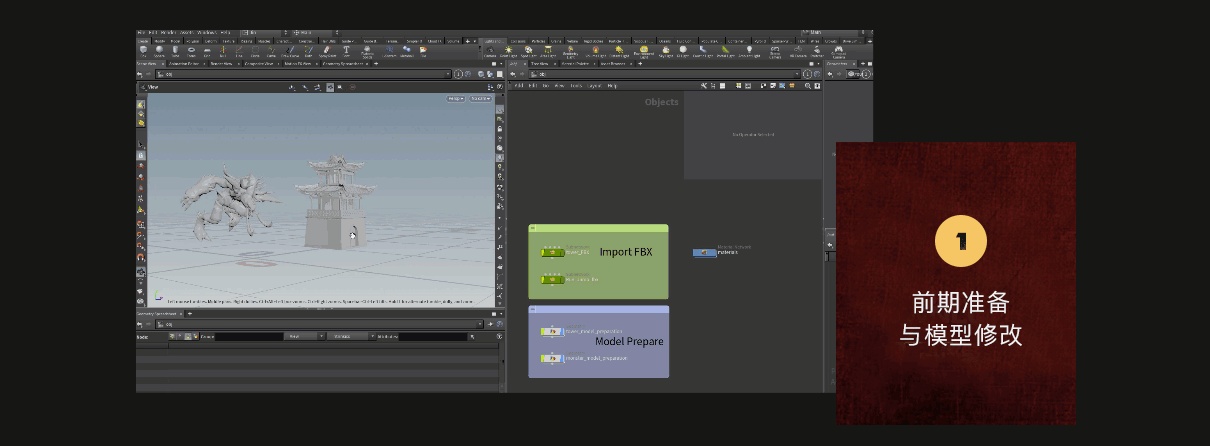Click the network editor wrench tools icon
Image resolution: width=1210 pixels, height=446 pixels.
703,86
